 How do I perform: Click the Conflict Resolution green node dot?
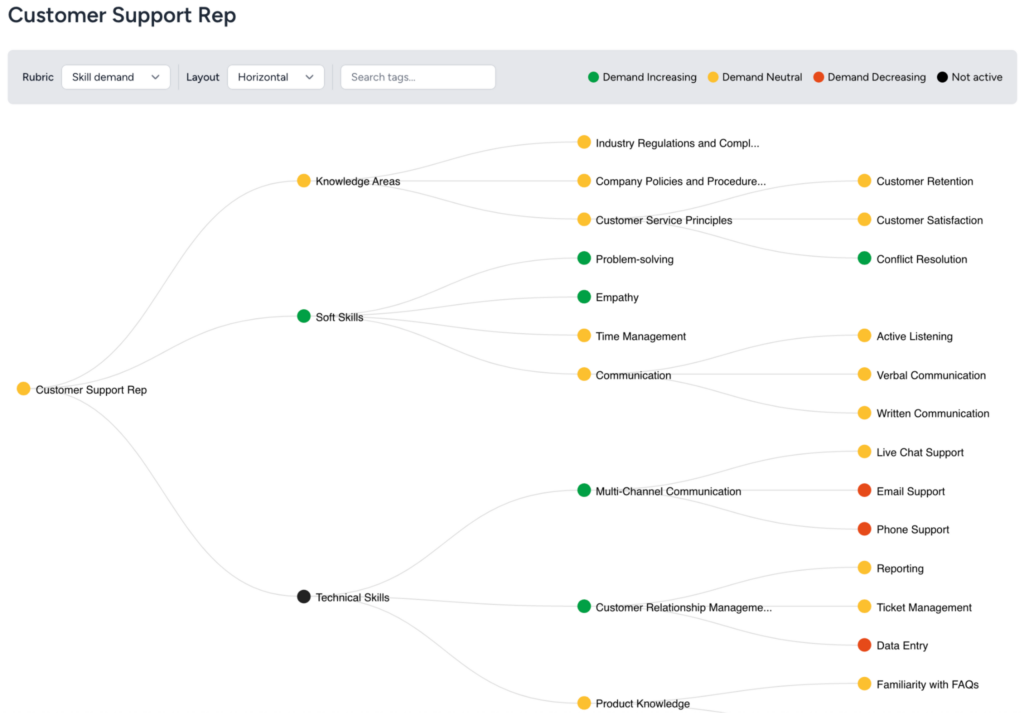[x=864, y=259]
